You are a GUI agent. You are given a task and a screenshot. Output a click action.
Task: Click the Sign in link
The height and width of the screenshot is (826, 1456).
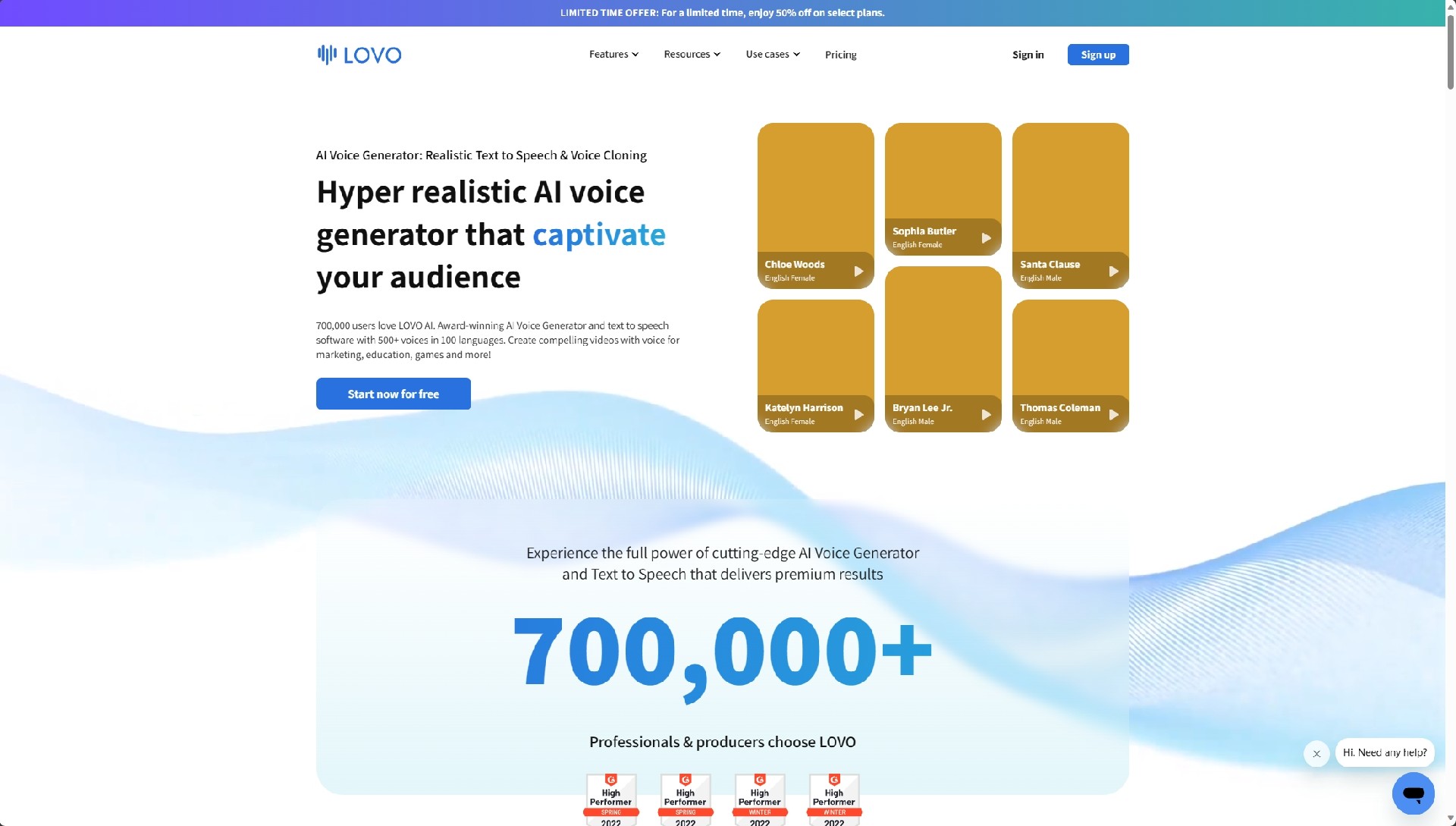coord(1028,55)
